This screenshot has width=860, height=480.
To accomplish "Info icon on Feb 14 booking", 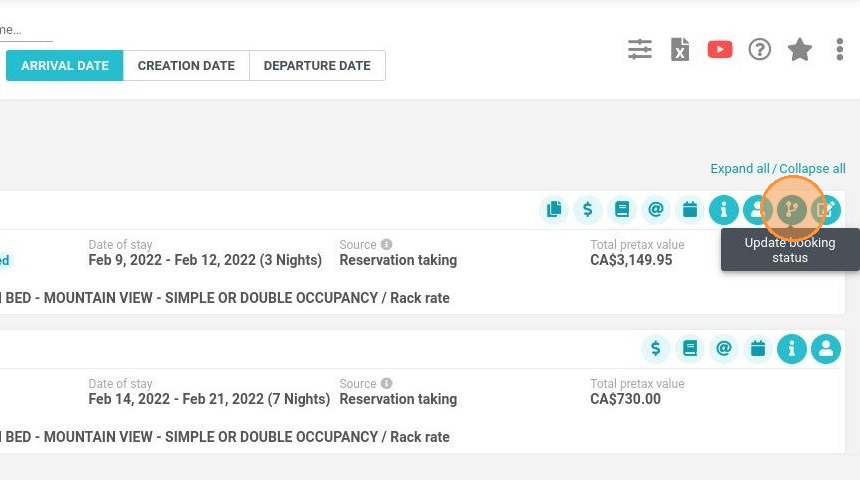I will pos(792,349).
